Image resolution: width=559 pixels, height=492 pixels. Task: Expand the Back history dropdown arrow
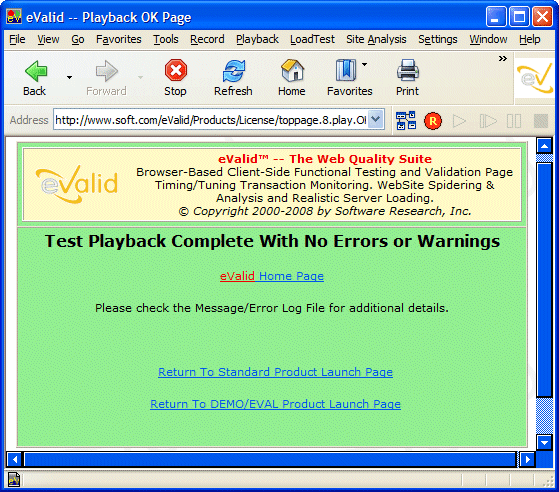(70, 77)
